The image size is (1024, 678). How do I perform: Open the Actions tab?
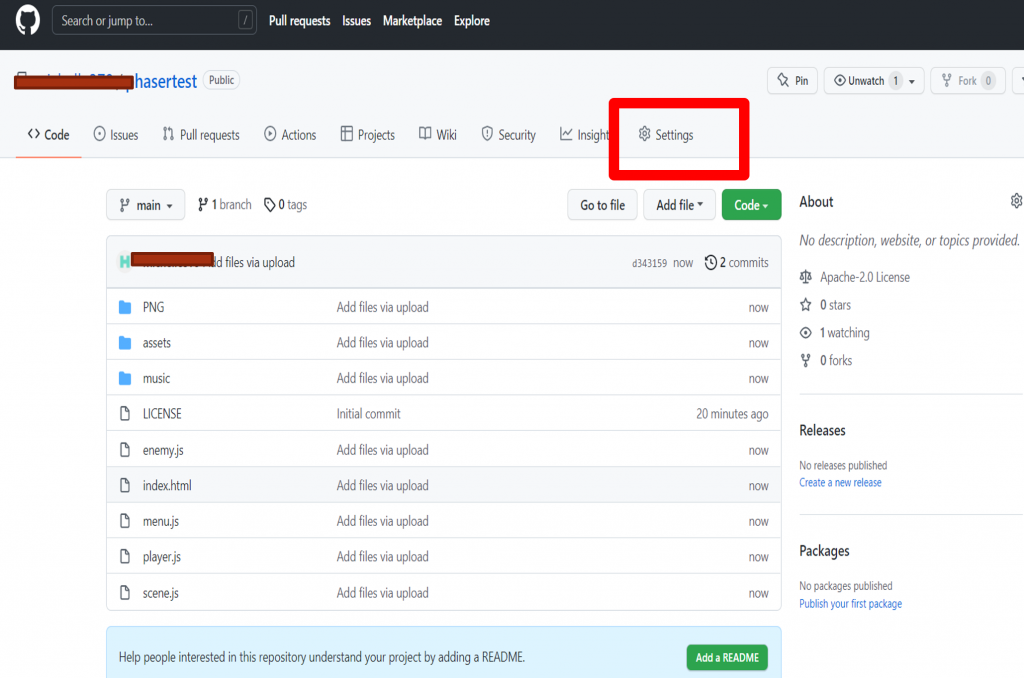pyautogui.click(x=290, y=135)
